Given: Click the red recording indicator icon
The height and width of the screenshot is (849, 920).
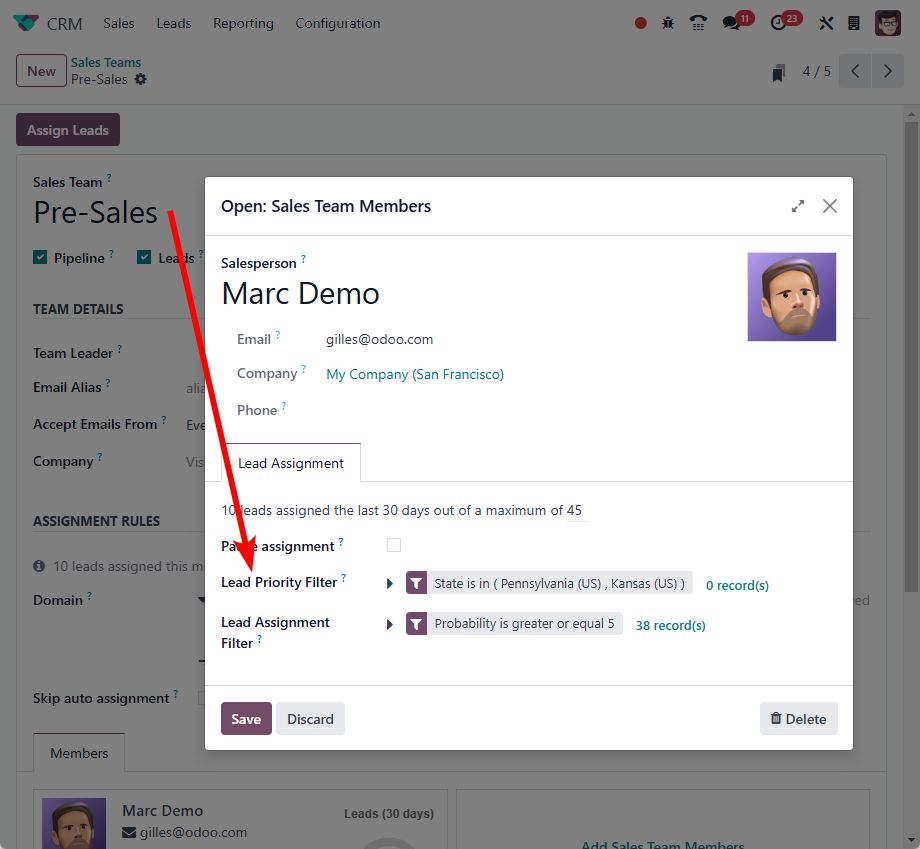Looking at the screenshot, I should (x=641, y=23).
